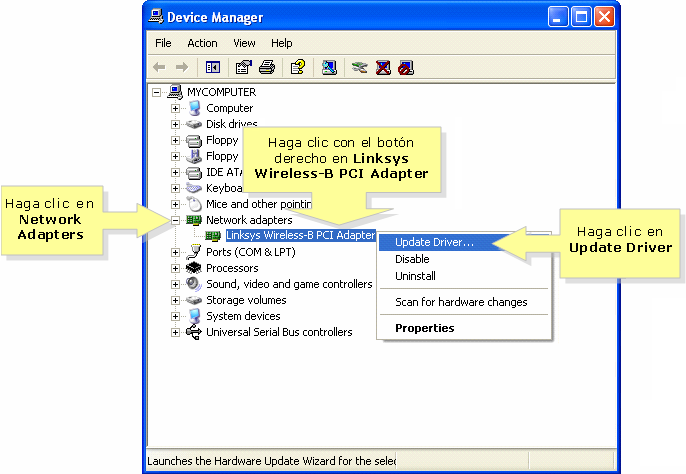The height and width of the screenshot is (474, 686).
Task: Select Linksys Wireless-B PCI Adapter
Action: (300, 235)
